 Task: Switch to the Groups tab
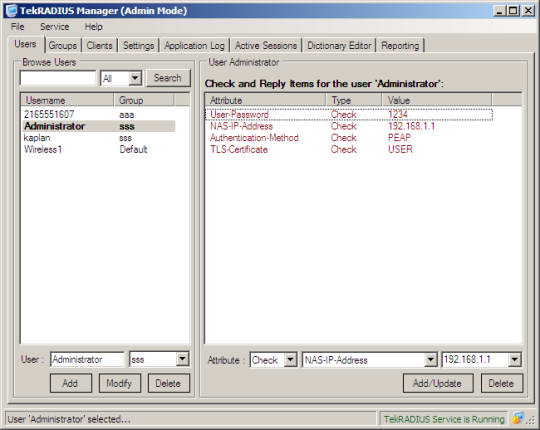click(x=63, y=46)
